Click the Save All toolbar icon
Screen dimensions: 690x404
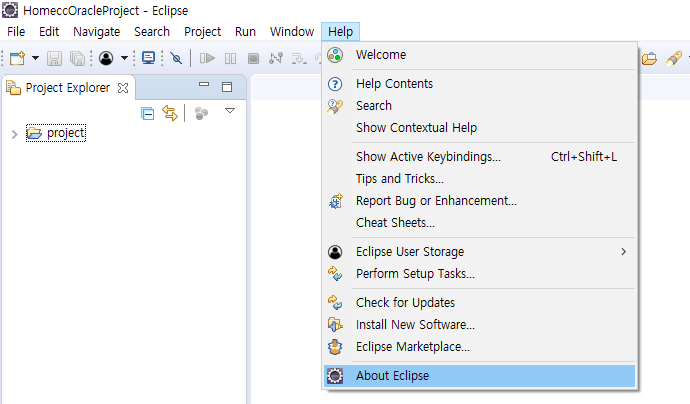tap(77, 58)
